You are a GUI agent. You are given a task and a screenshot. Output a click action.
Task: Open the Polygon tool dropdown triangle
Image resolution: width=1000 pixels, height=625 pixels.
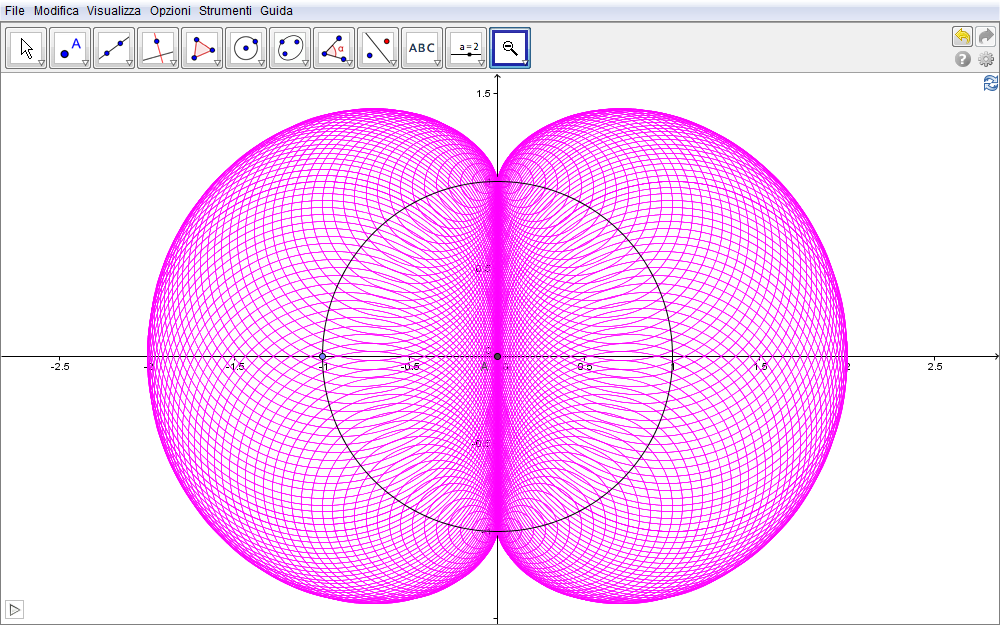218,63
